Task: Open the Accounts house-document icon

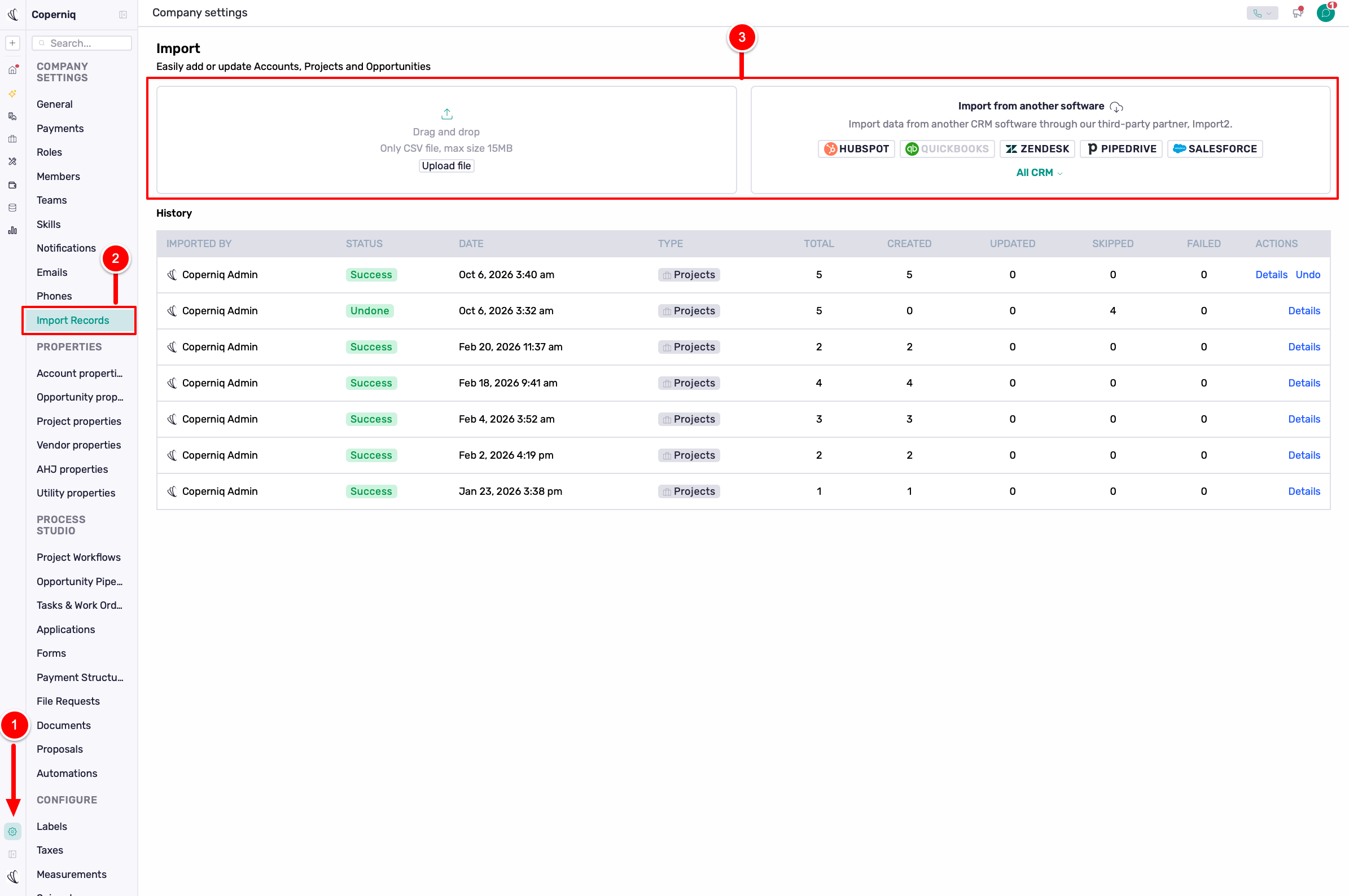Action: click(x=12, y=116)
